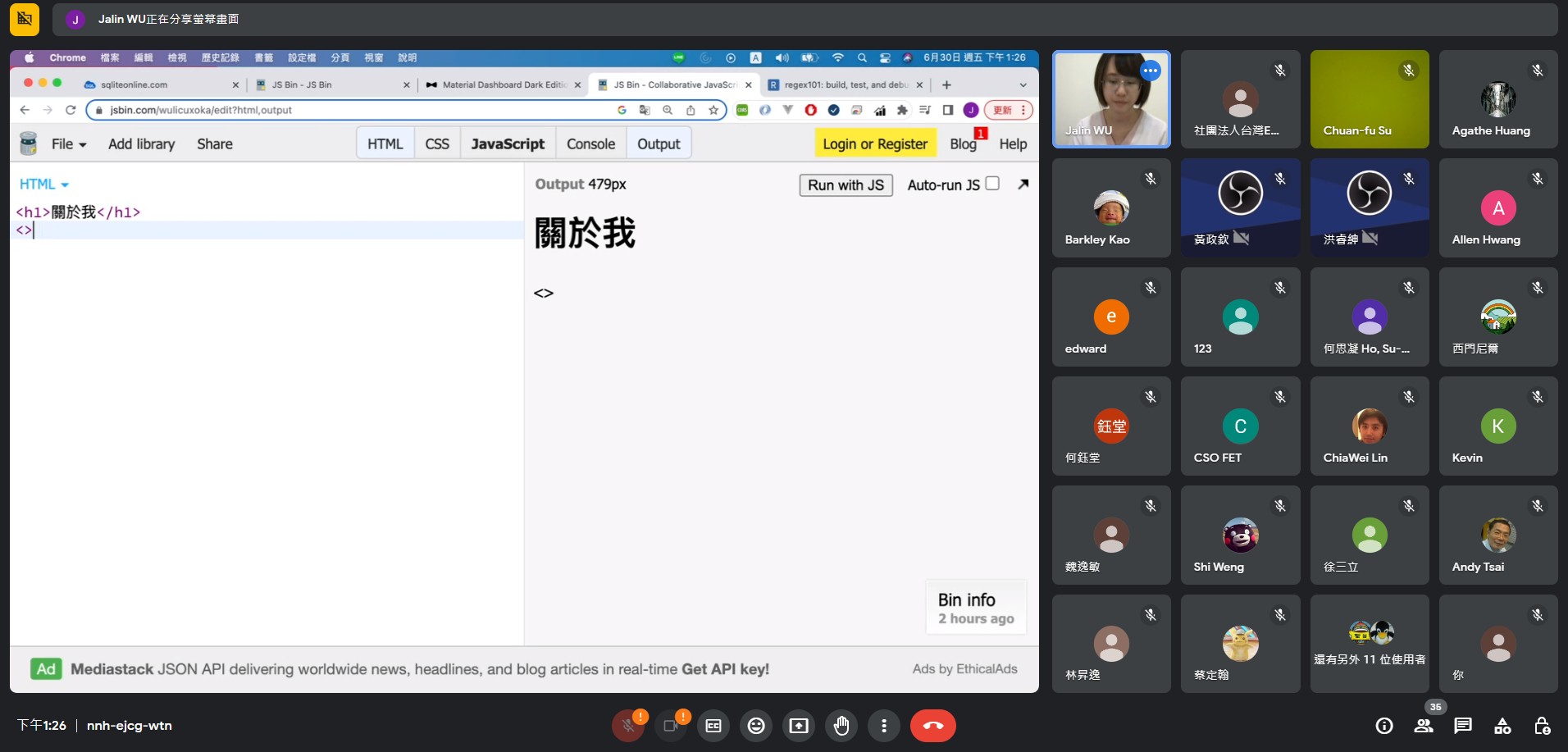Image resolution: width=1568 pixels, height=752 pixels.
Task: Click Login or Register button
Action: click(x=875, y=144)
